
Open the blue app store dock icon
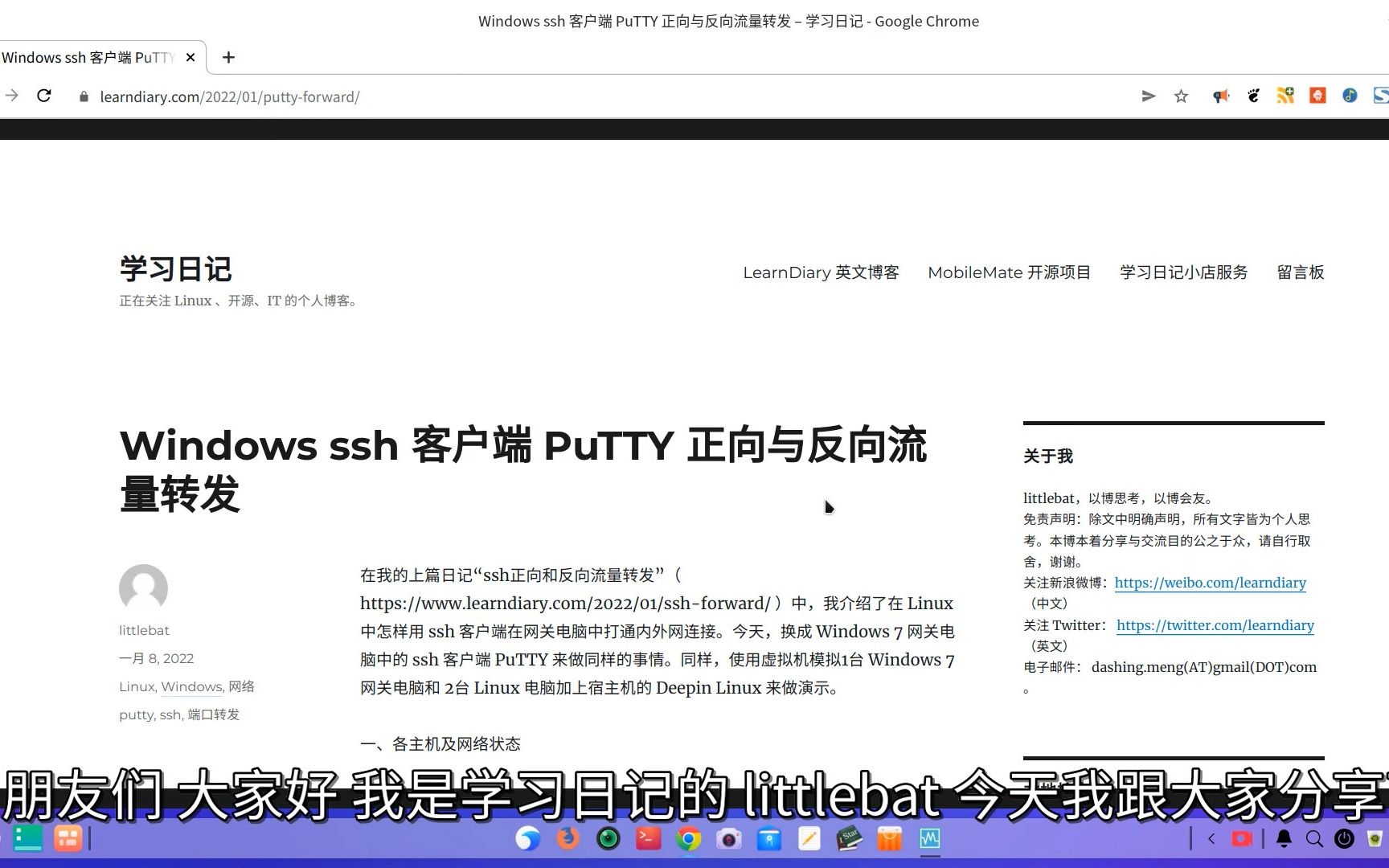click(768, 838)
